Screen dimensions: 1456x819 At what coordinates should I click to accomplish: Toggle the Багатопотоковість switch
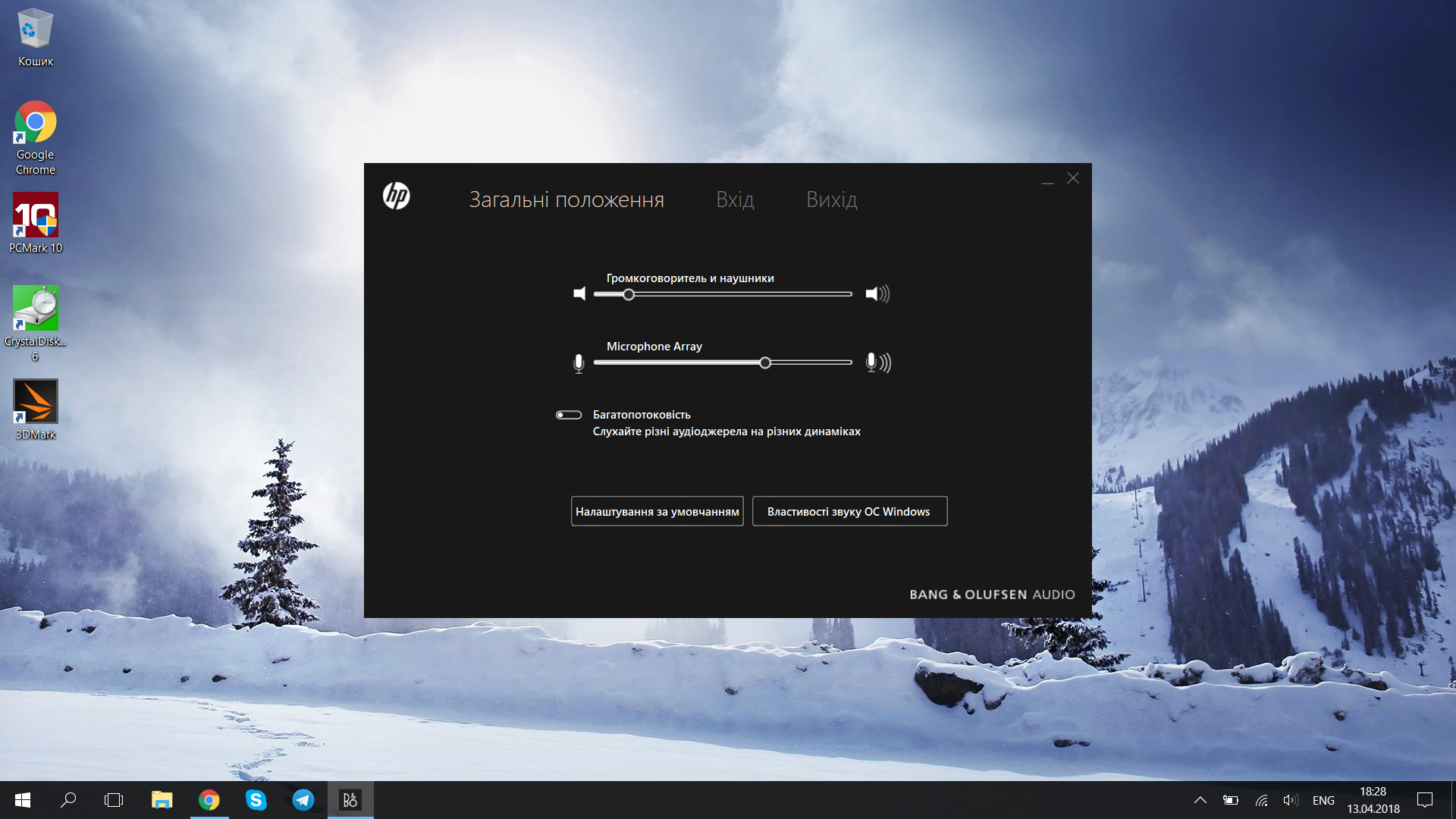(x=569, y=415)
